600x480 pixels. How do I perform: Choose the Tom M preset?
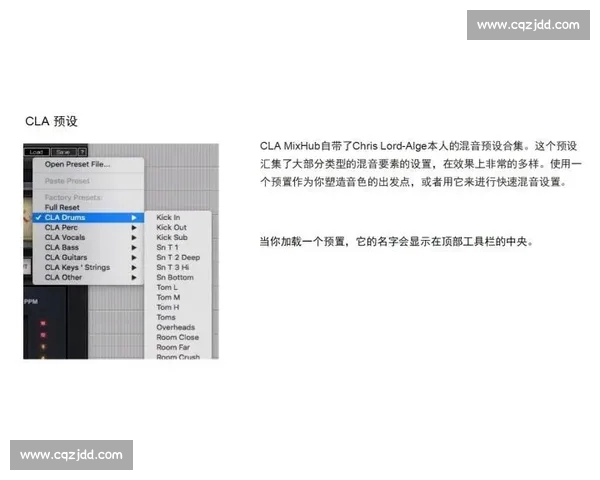pos(178,297)
